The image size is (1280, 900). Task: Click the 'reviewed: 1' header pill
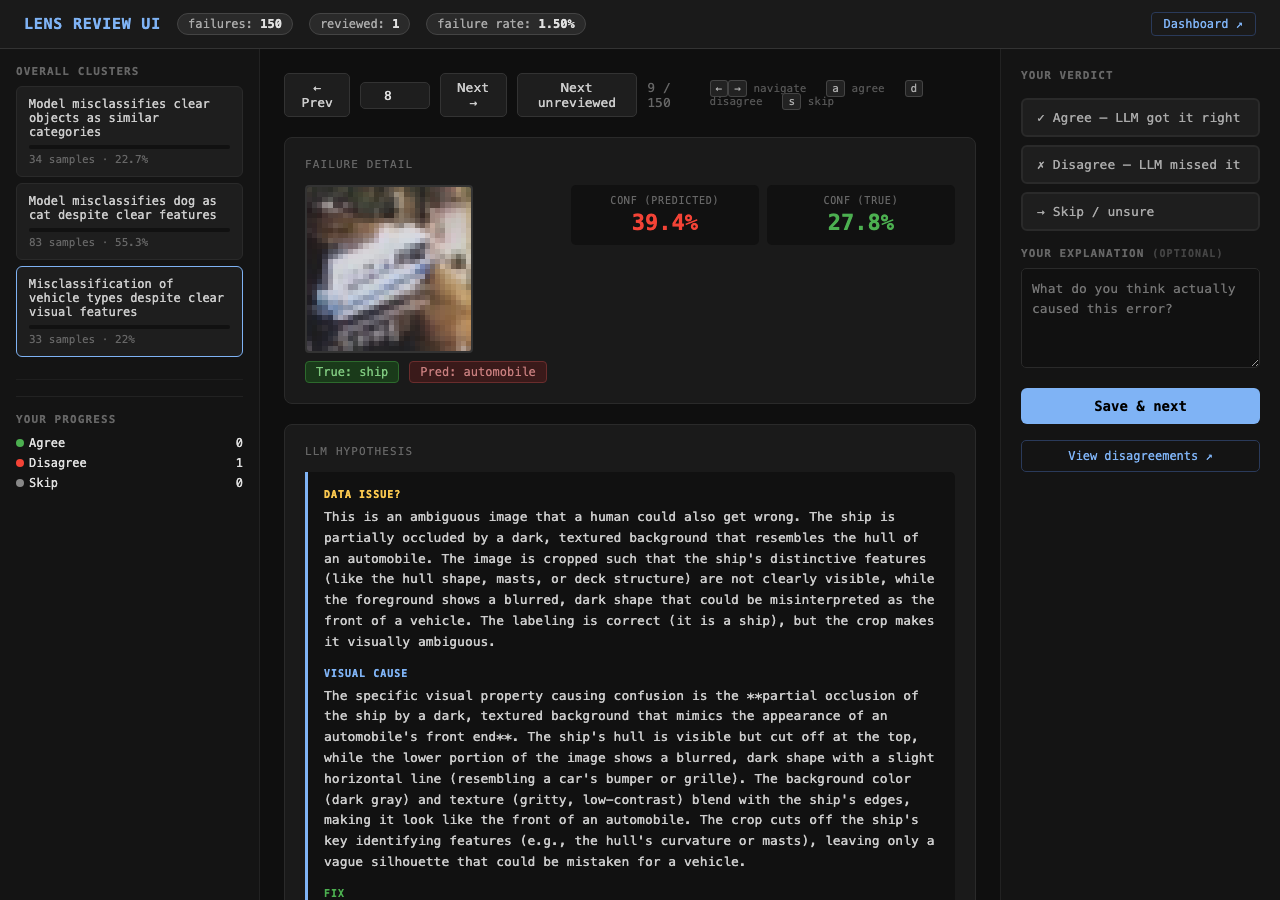[x=359, y=24]
